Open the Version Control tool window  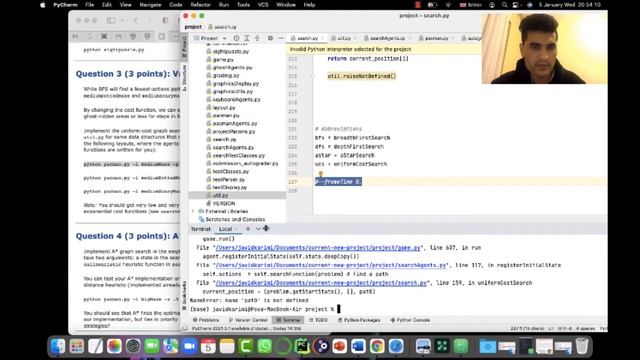click(248, 320)
